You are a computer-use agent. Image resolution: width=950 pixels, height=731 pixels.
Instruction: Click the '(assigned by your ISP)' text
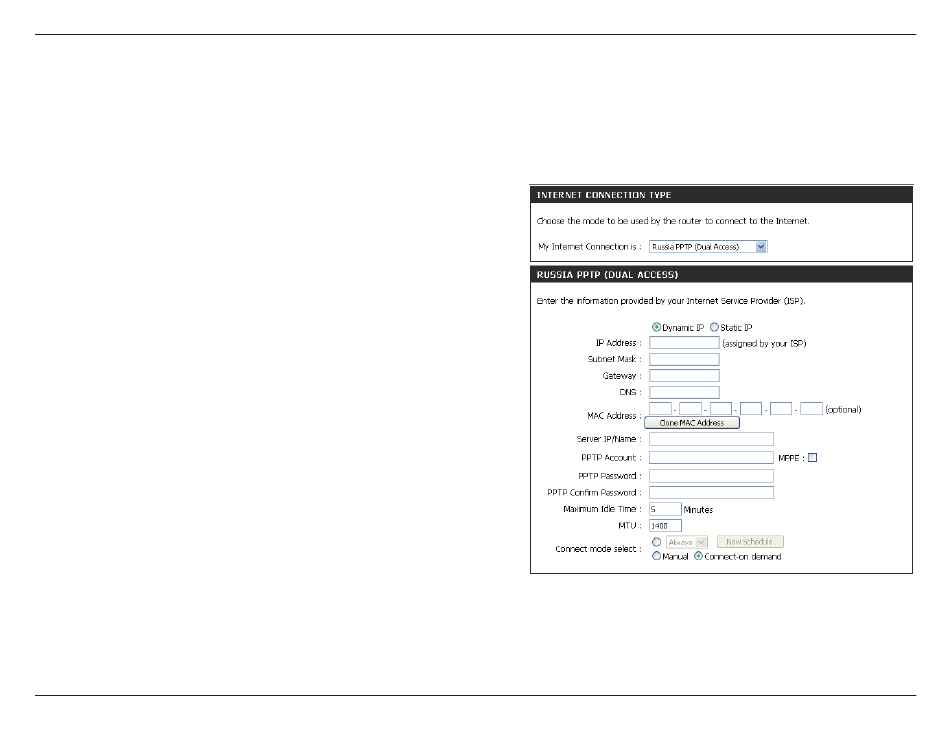pos(764,343)
